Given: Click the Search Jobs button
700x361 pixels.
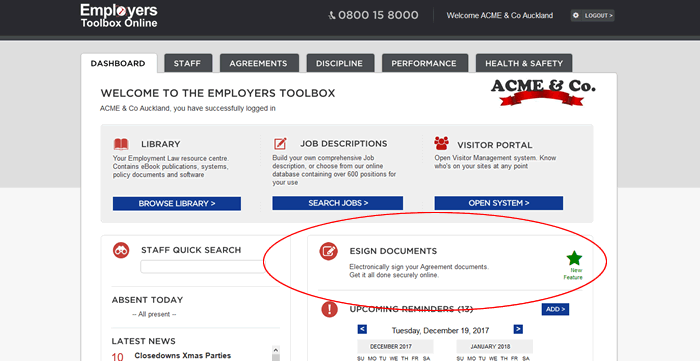Looking at the screenshot, I should [x=338, y=203].
